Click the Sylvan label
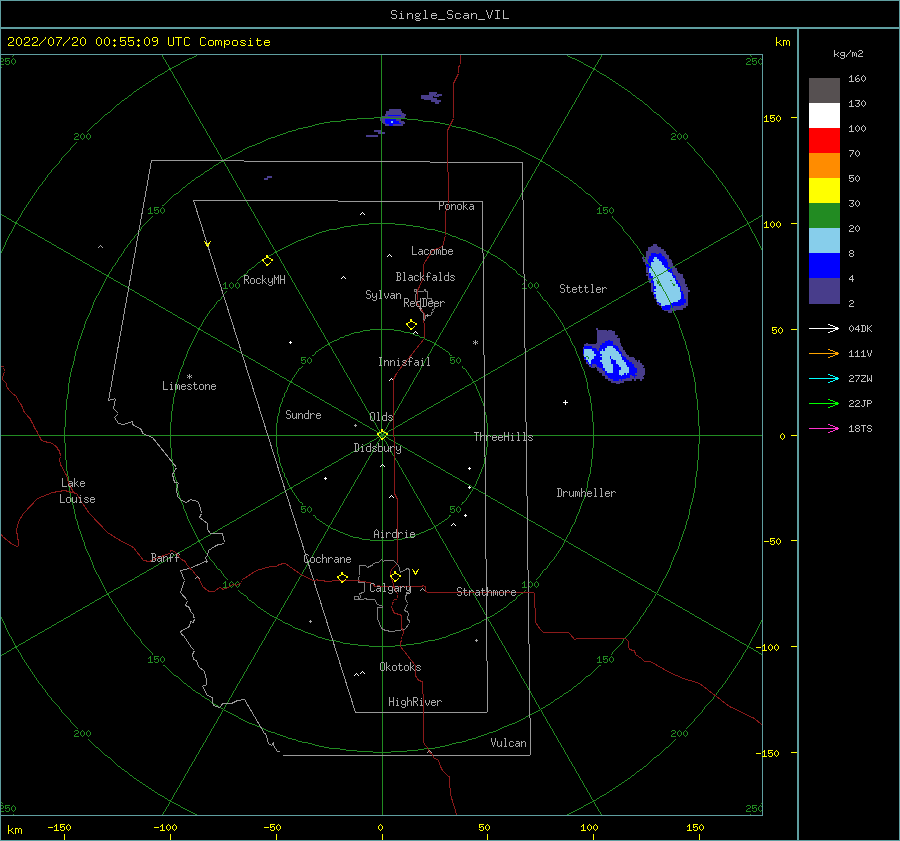This screenshot has width=900, height=841. tap(383, 295)
